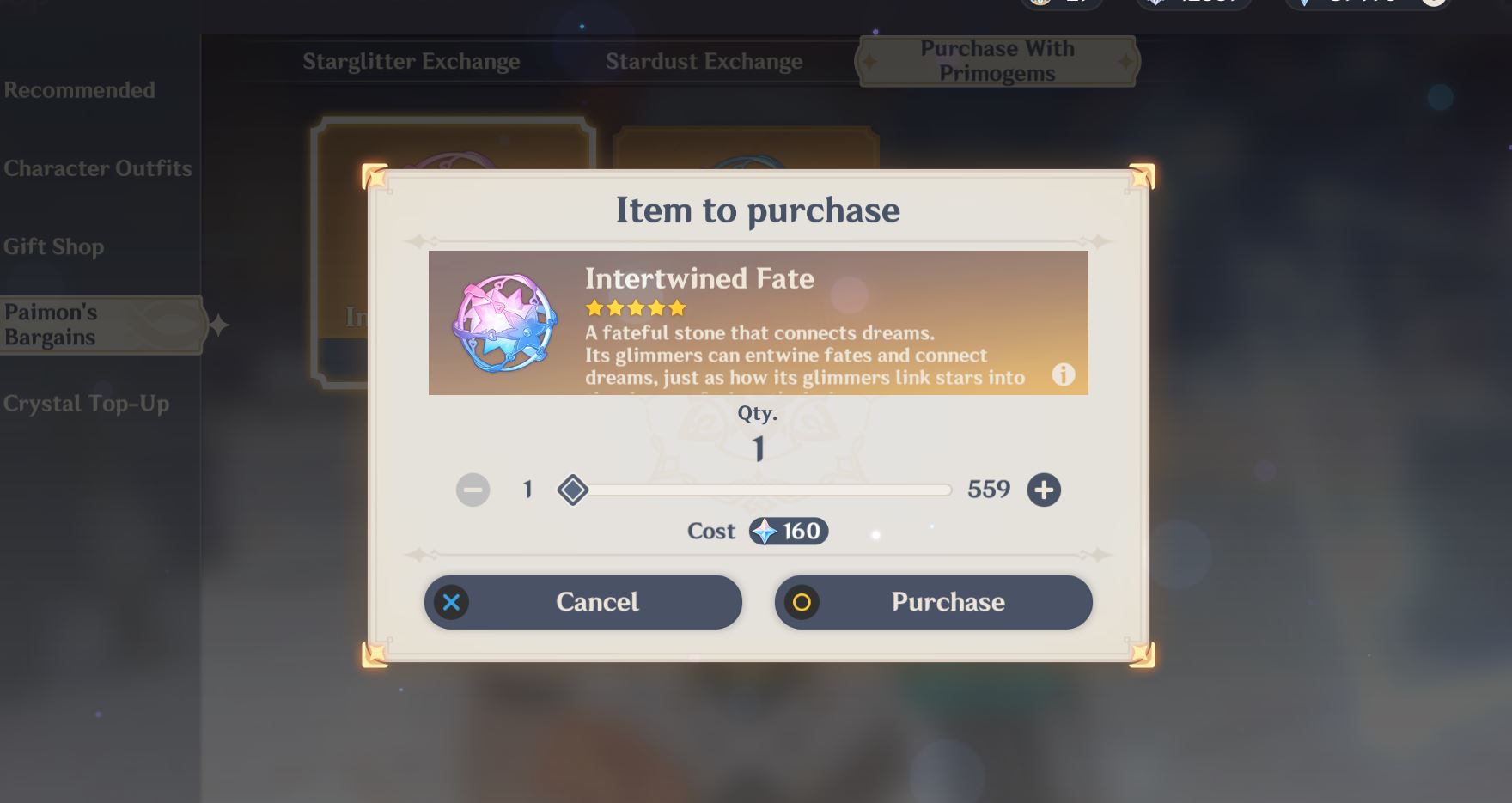This screenshot has height=803, width=1512.
Task: Click the item description text area
Action: pyautogui.click(x=805, y=356)
